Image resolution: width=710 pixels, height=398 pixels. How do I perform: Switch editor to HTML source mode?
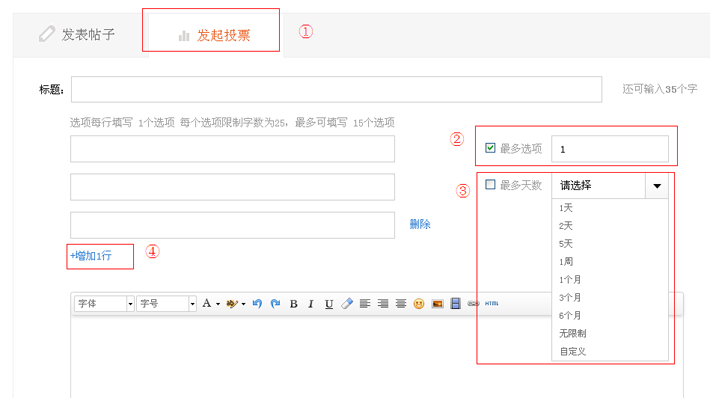(492, 303)
